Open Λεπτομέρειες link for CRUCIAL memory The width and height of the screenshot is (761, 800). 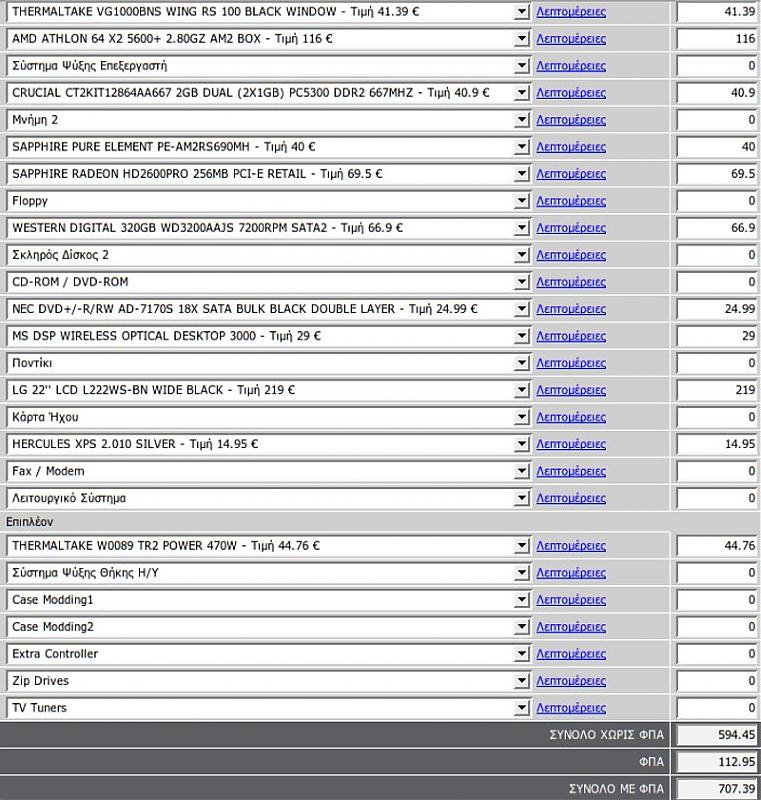tap(571, 93)
